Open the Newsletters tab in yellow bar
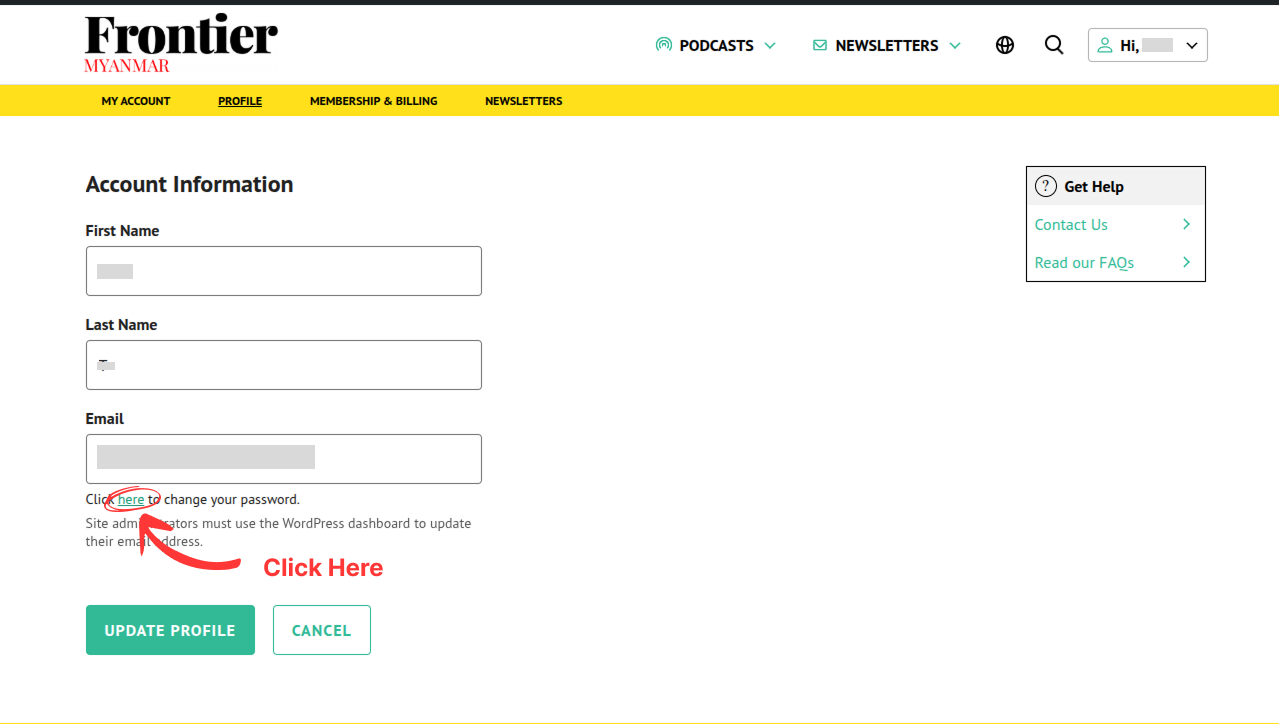Image resolution: width=1279 pixels, height=724 pixels. click(523, 101)
